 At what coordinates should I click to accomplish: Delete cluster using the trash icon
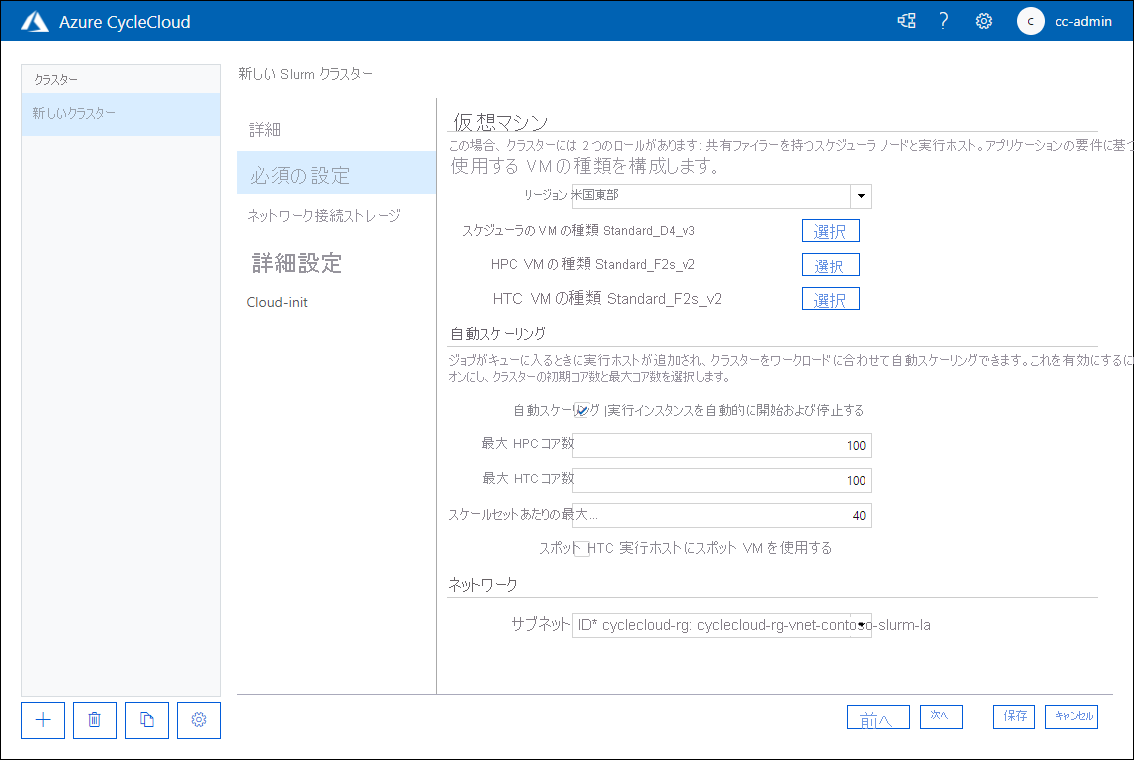point(94,720)
